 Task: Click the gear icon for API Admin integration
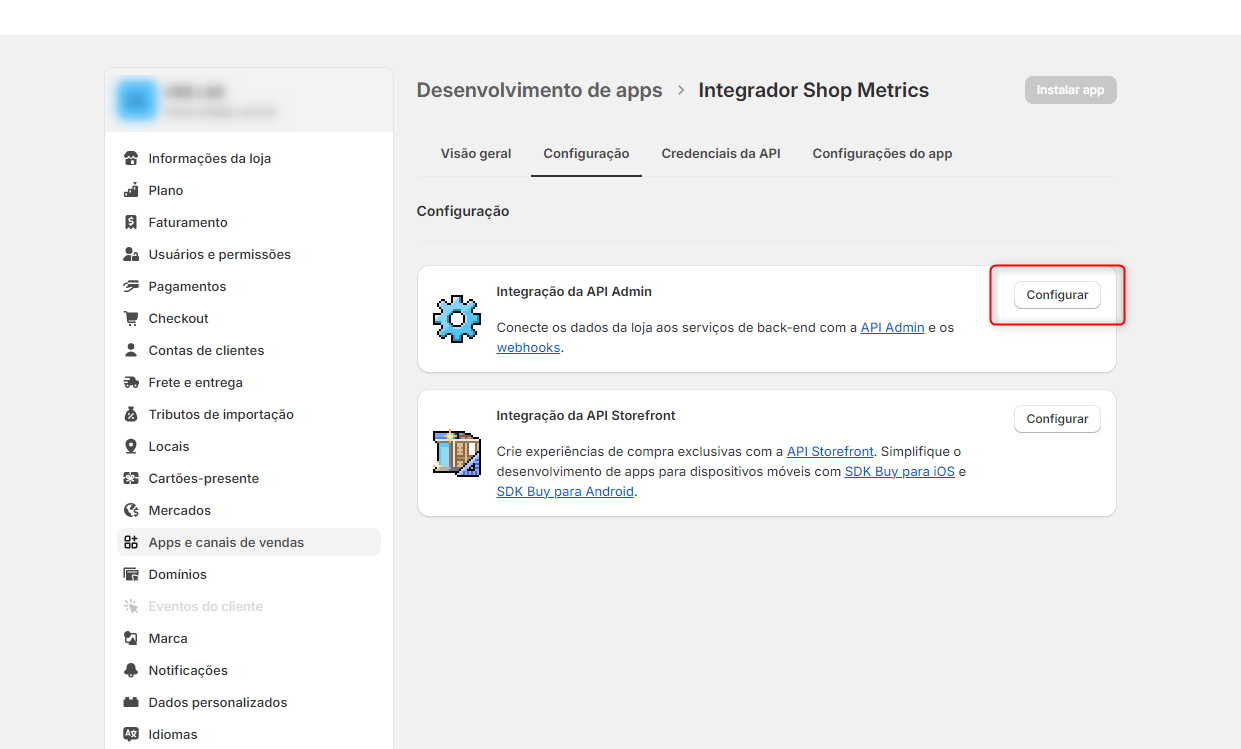coord(457,319)
